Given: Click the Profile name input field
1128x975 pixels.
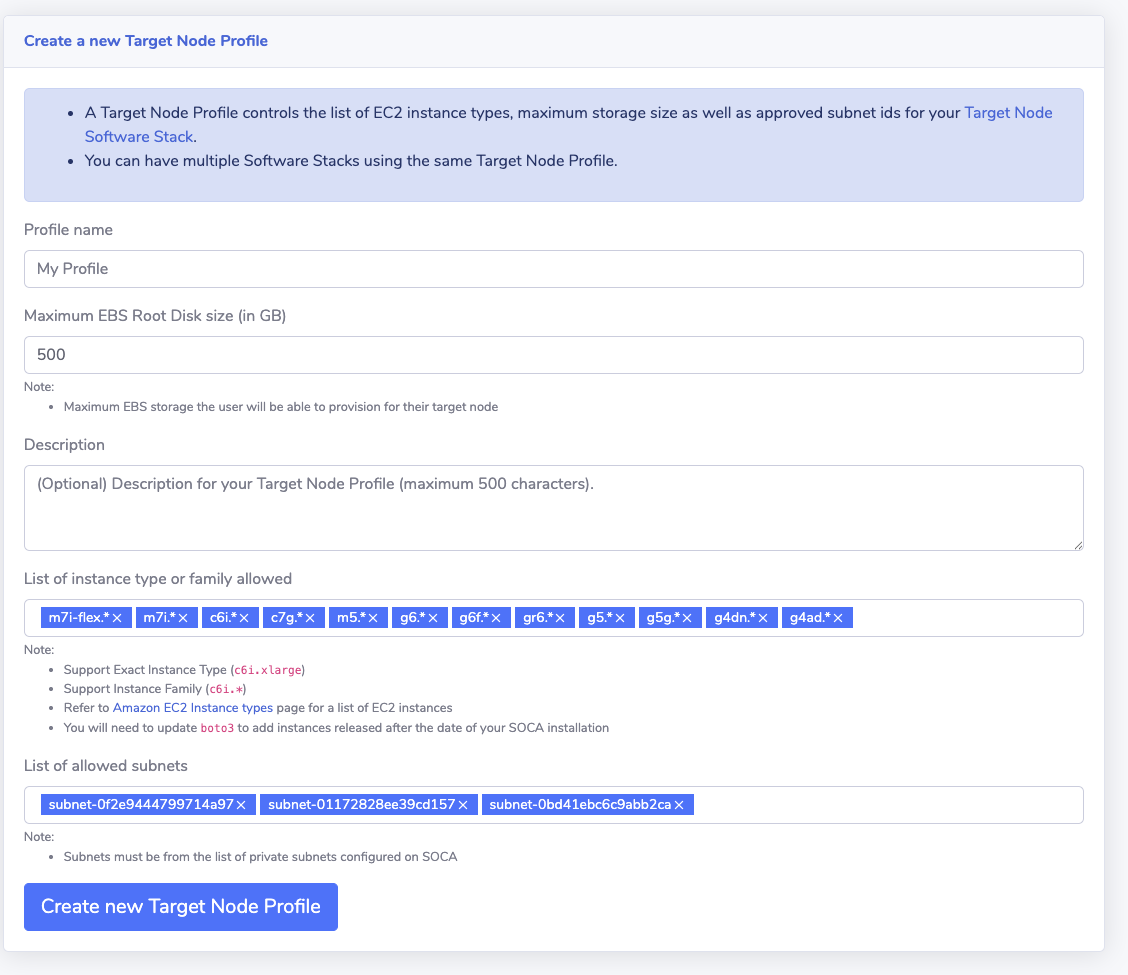Looking at the screenshot, I should point(553,269).
